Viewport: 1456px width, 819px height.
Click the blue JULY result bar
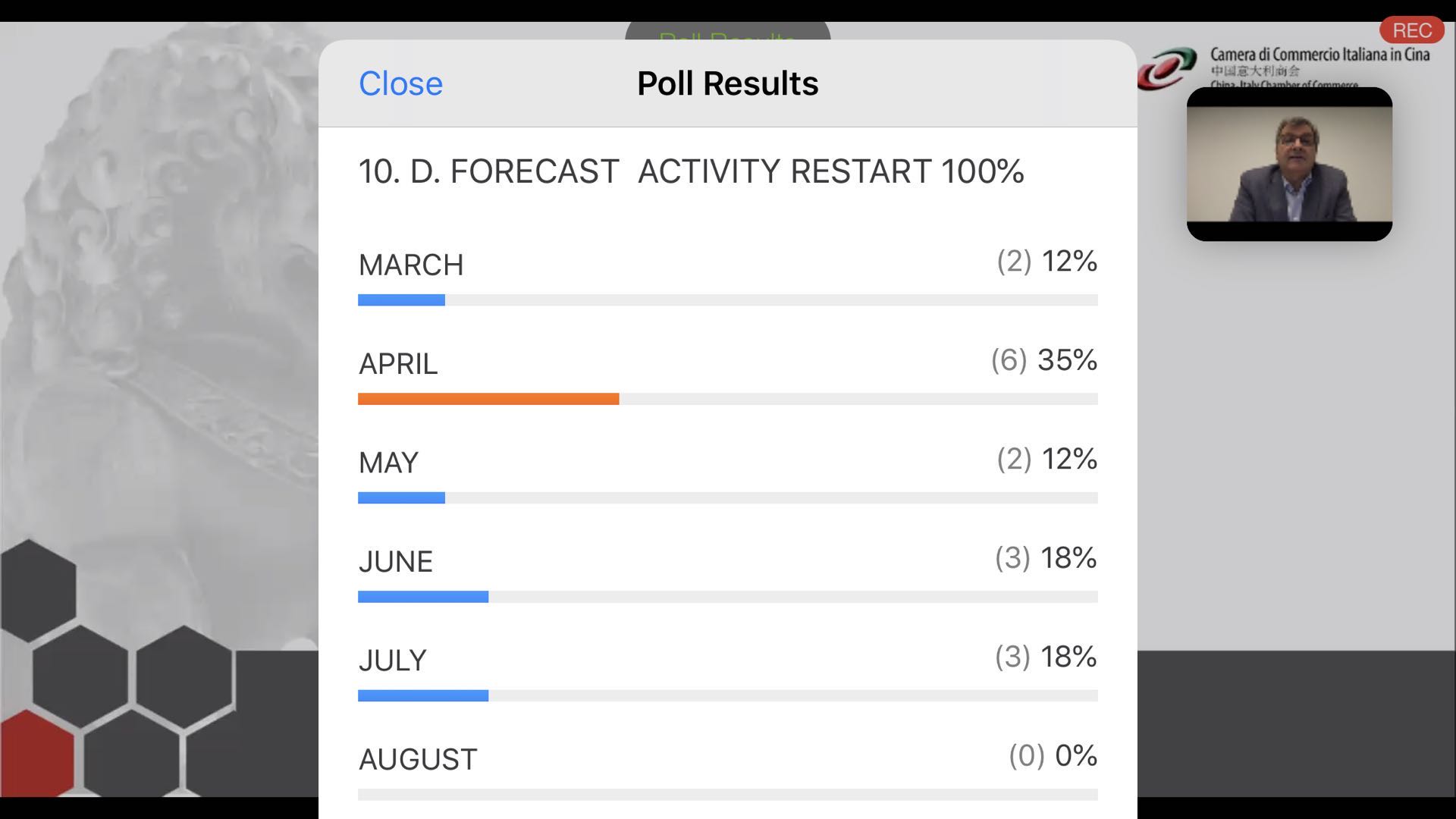[423, 695]
